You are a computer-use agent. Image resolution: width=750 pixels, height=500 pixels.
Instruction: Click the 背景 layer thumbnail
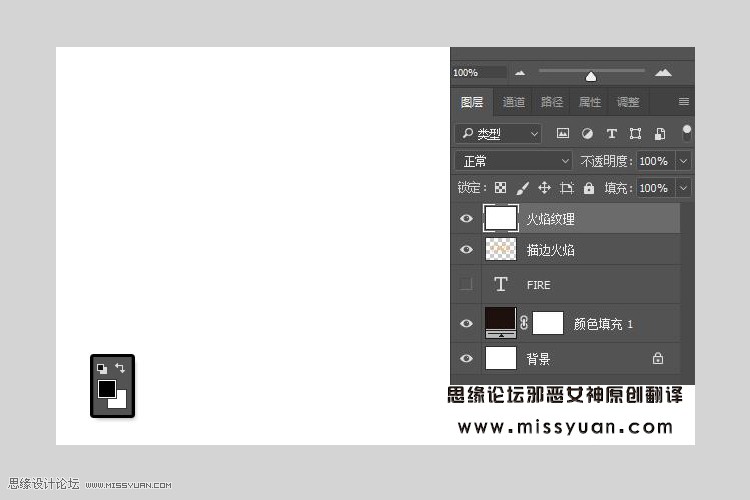tap(500, 358)
